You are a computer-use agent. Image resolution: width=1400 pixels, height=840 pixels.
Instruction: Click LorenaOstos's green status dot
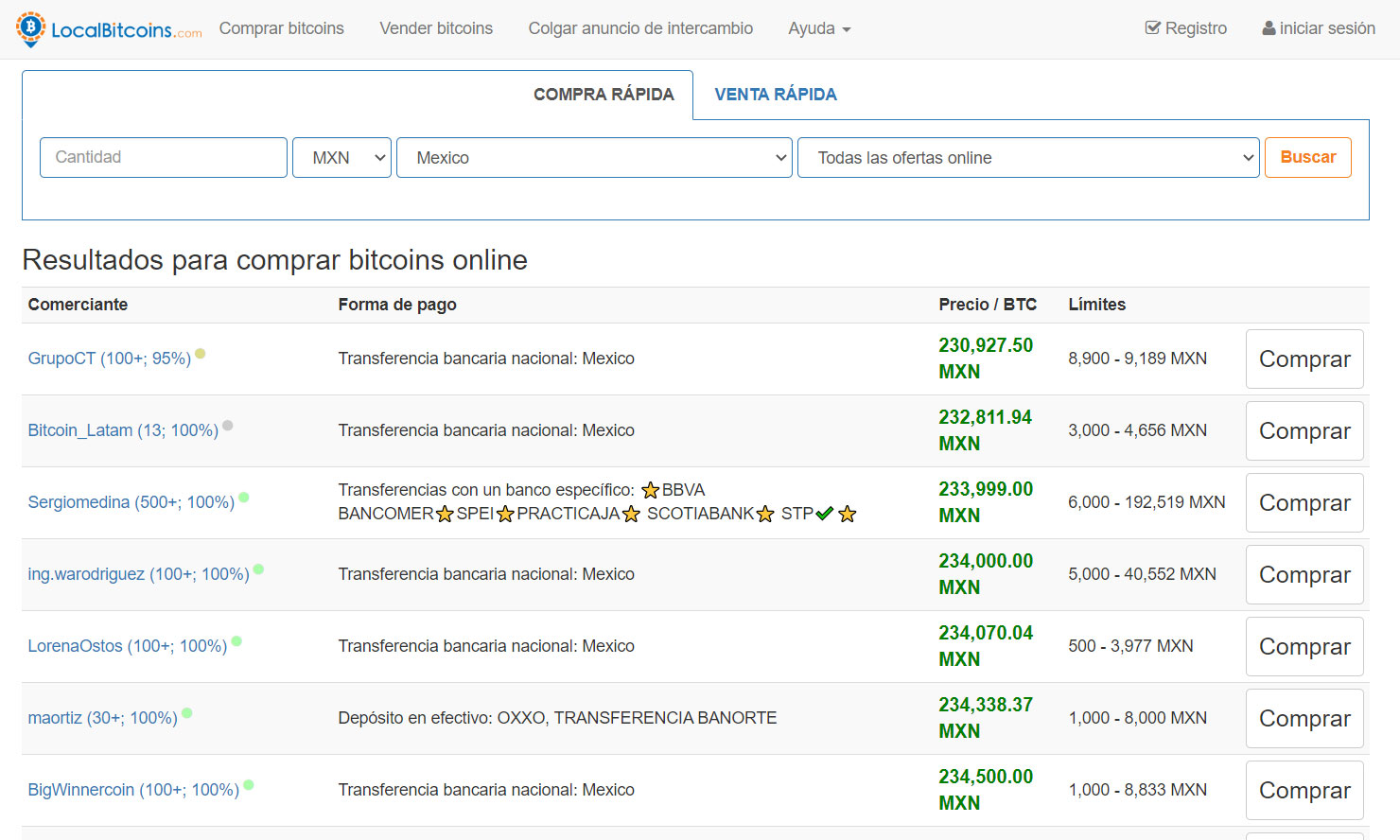[236, 641]
